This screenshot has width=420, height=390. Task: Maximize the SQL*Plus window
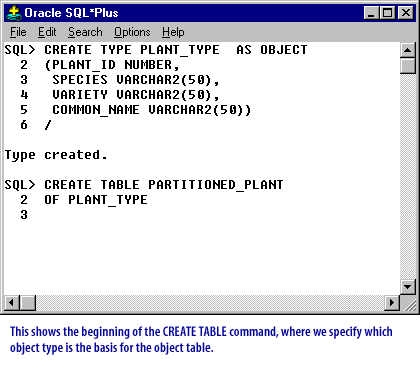click(x=387, y=13)
